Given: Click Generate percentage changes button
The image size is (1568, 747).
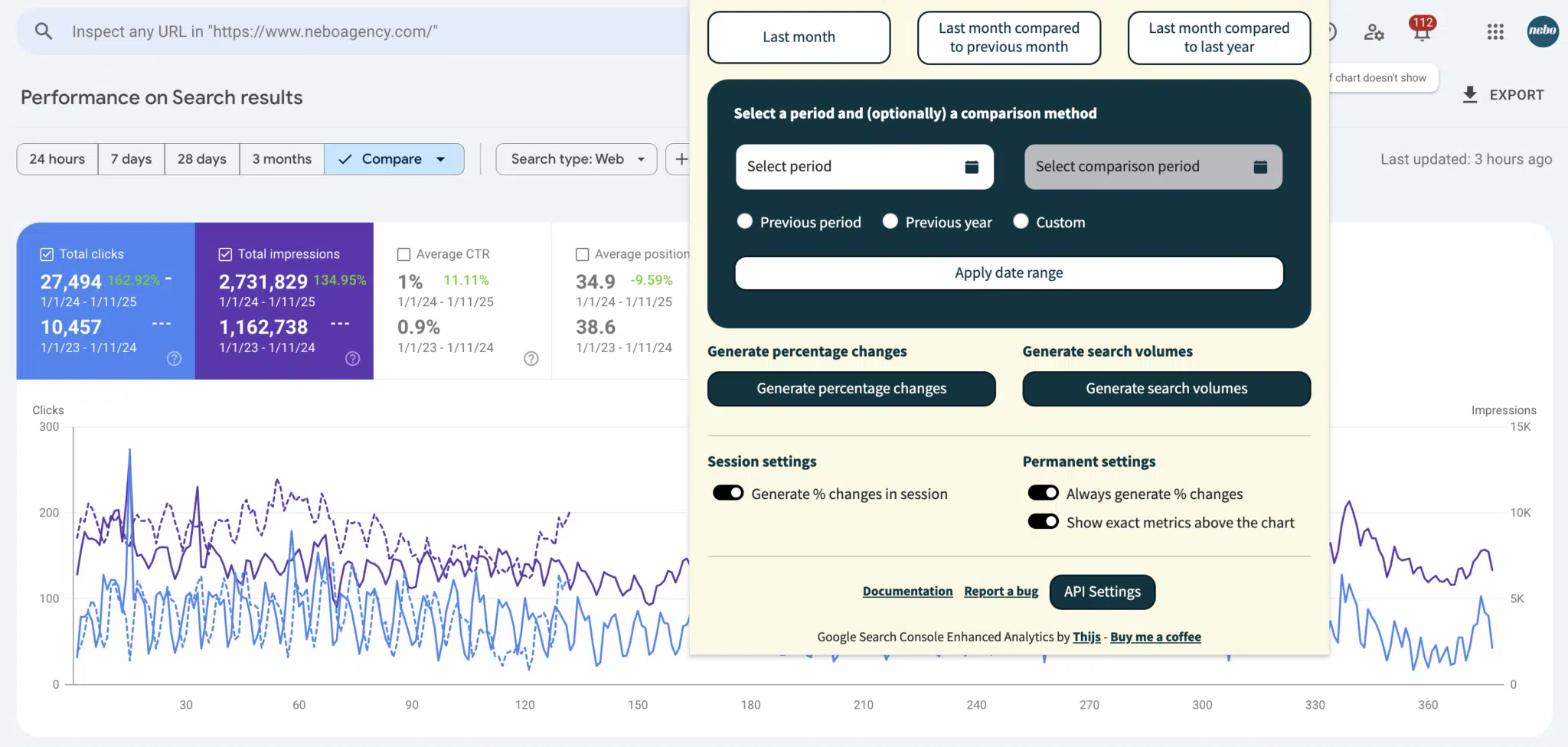Looking at the screenshot, I should (851, 389).
